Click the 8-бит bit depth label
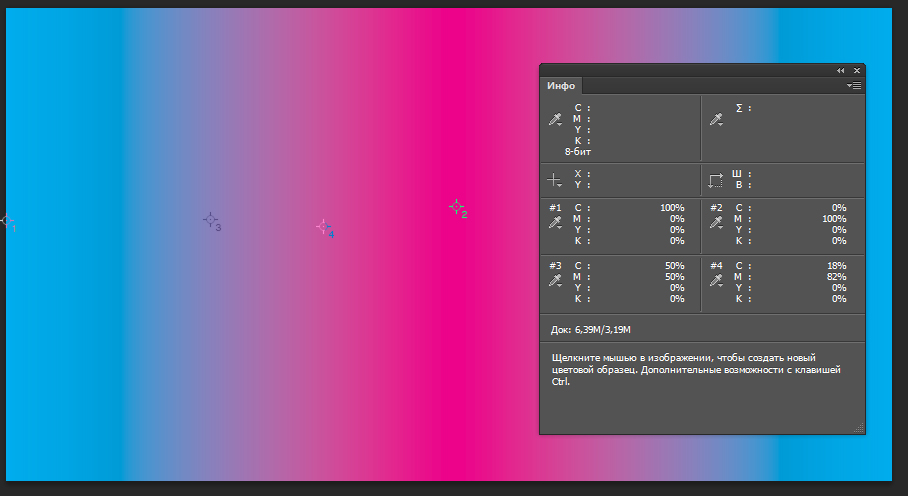 click(x=578, y=152)
